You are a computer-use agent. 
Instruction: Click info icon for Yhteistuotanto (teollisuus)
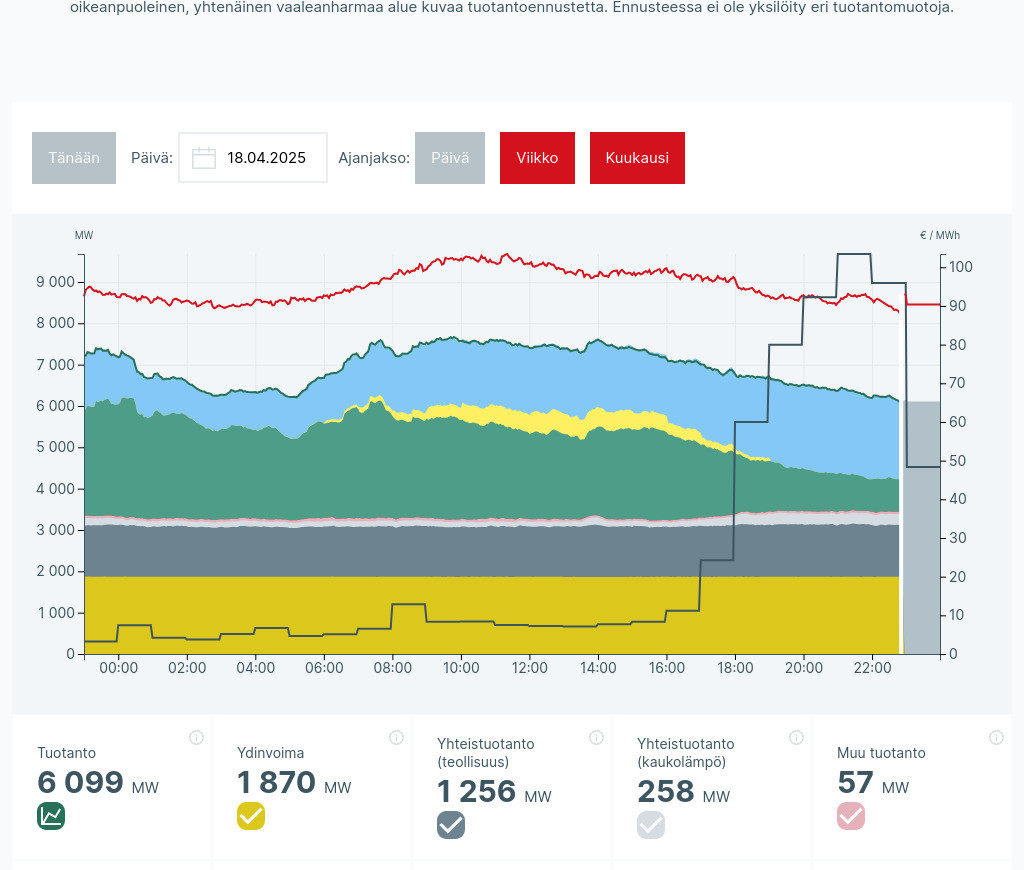click(596, 738)
